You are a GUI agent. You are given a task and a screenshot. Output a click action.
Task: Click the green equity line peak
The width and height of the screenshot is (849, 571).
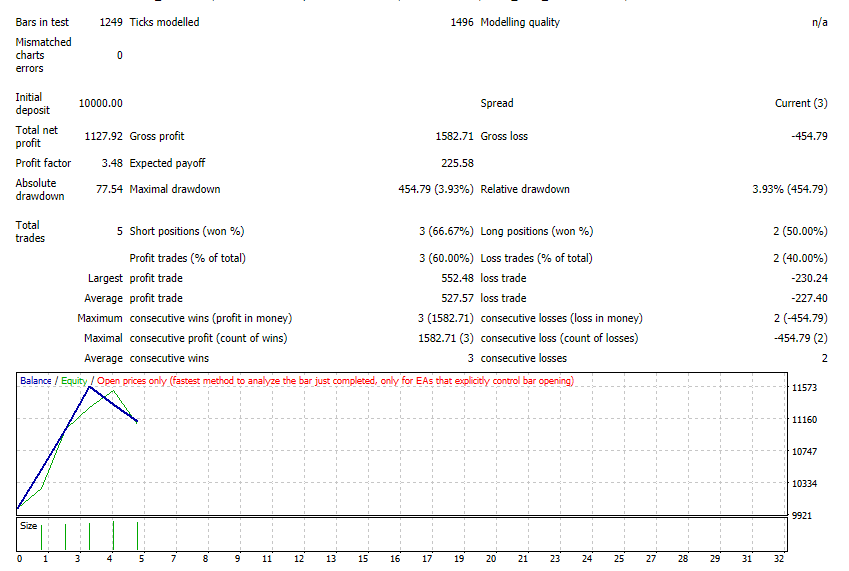[x=113, y=391]
